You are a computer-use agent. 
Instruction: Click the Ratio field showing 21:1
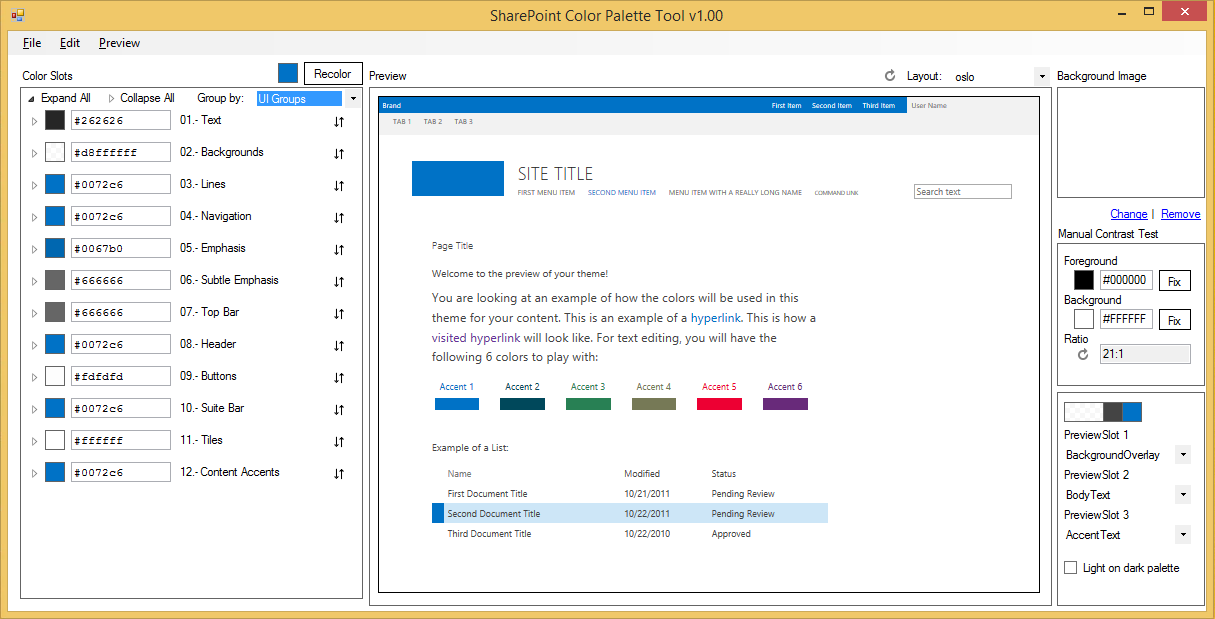(1145, 354)
